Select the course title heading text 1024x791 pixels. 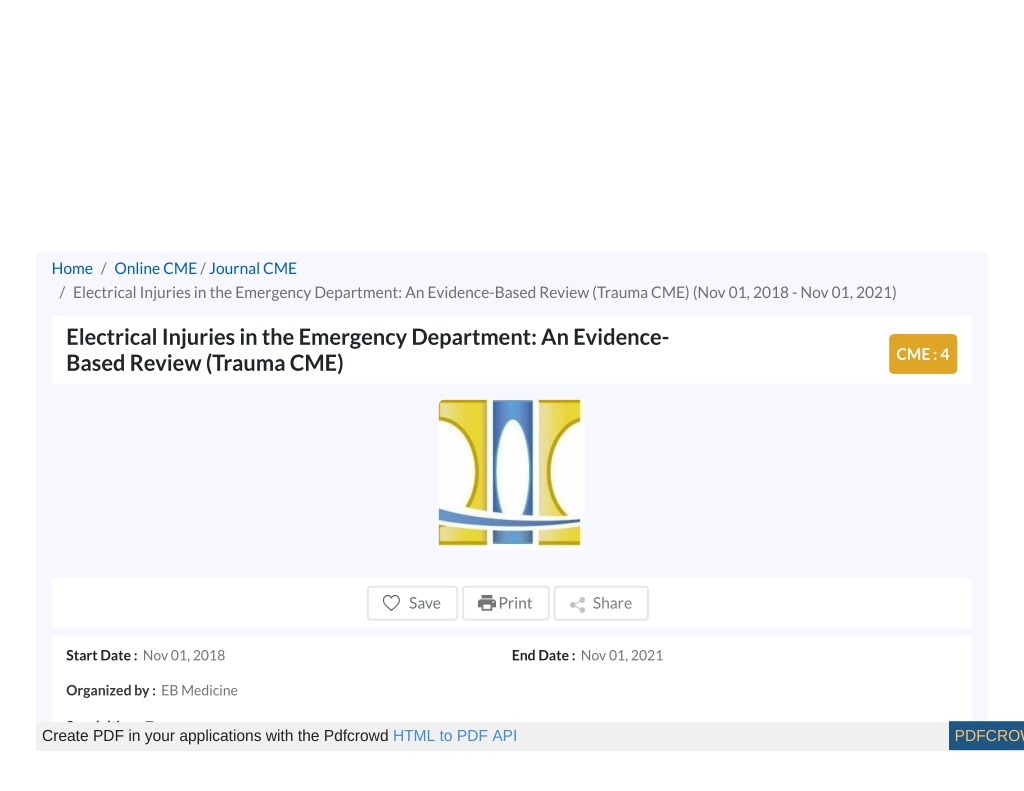pyautogui.click(x=368, y=350)
